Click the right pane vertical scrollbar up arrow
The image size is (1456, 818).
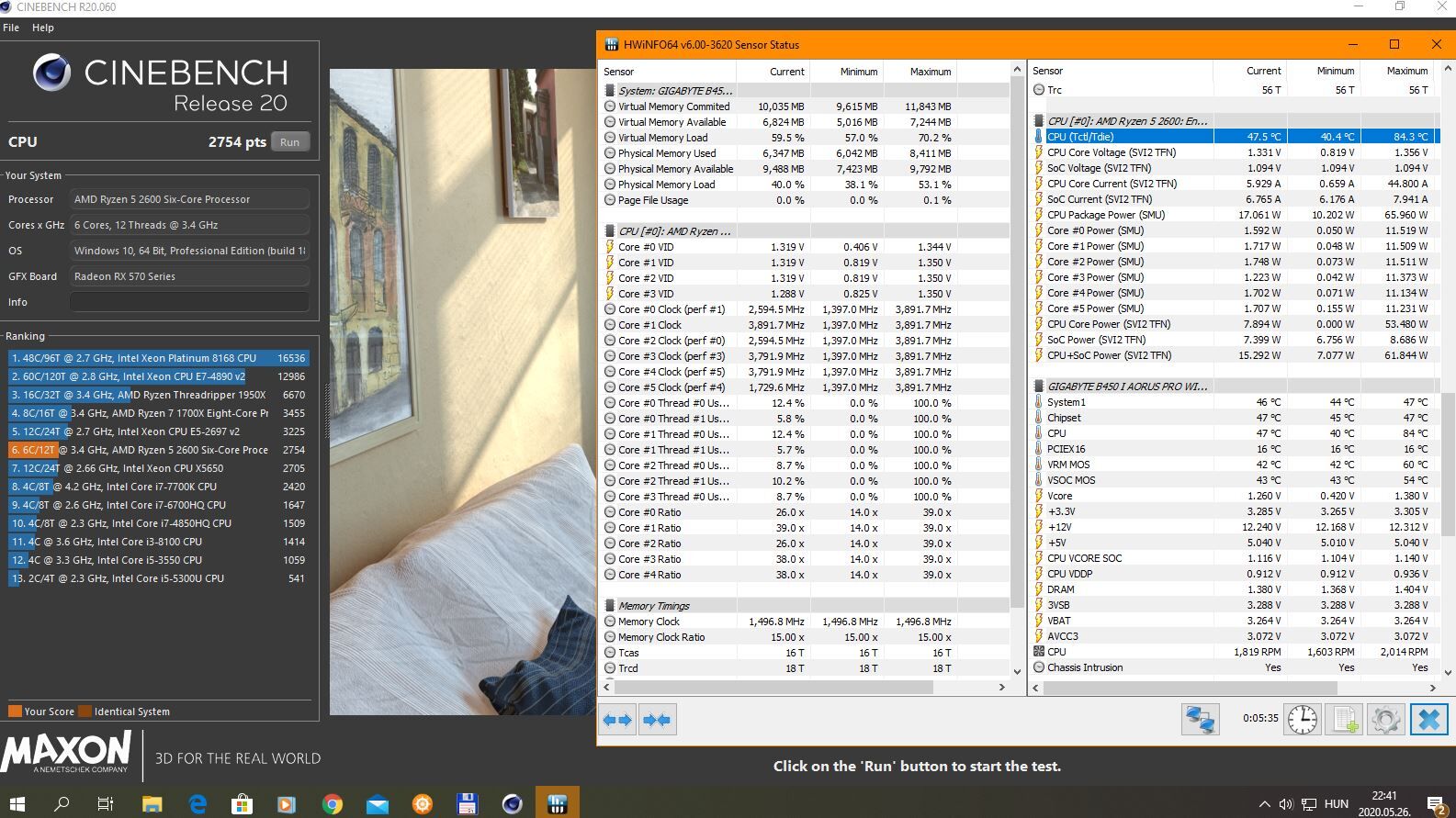(1448, 69)
